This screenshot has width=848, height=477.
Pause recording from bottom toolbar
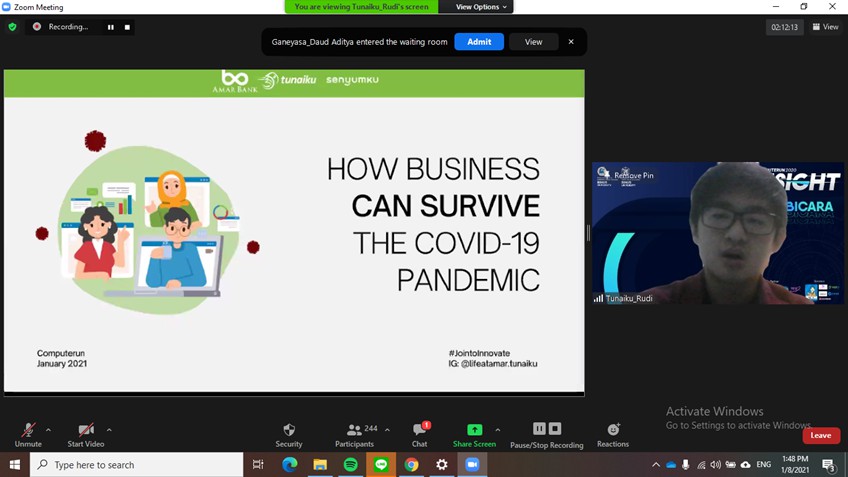tap(539, 429)
